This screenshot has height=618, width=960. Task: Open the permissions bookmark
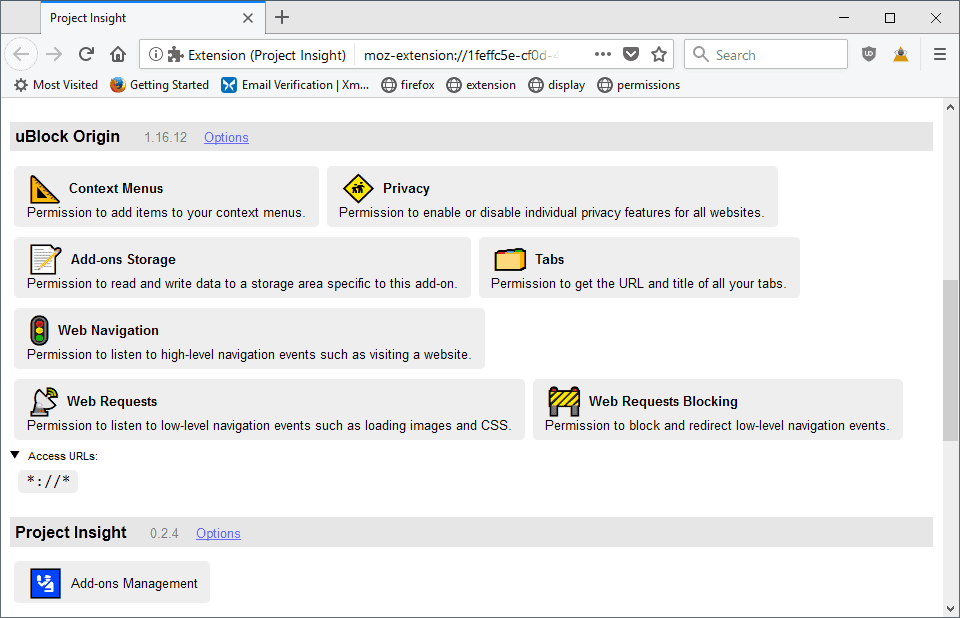click(639, 85)
